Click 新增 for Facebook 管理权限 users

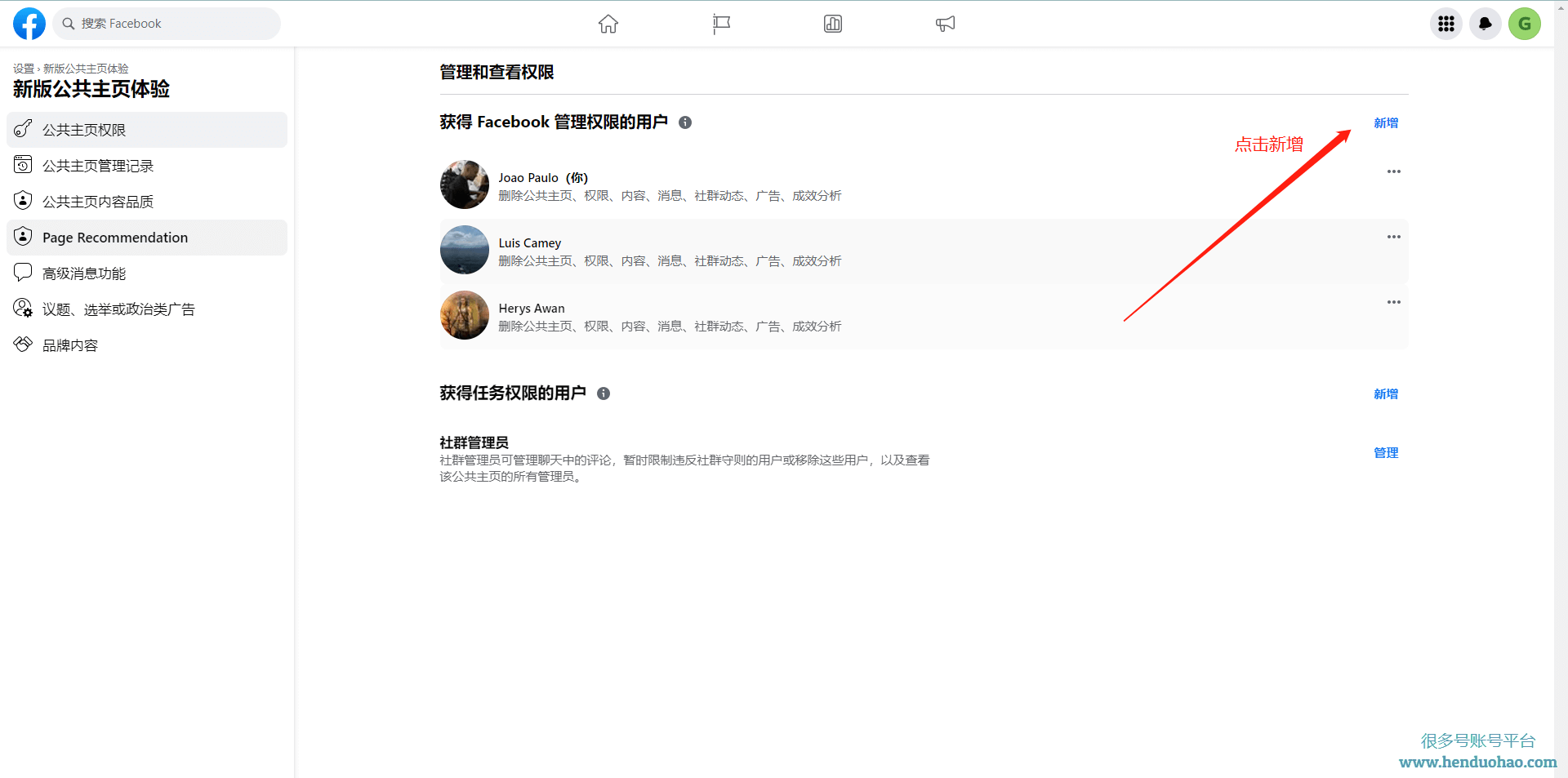(x=1386, y=123)
